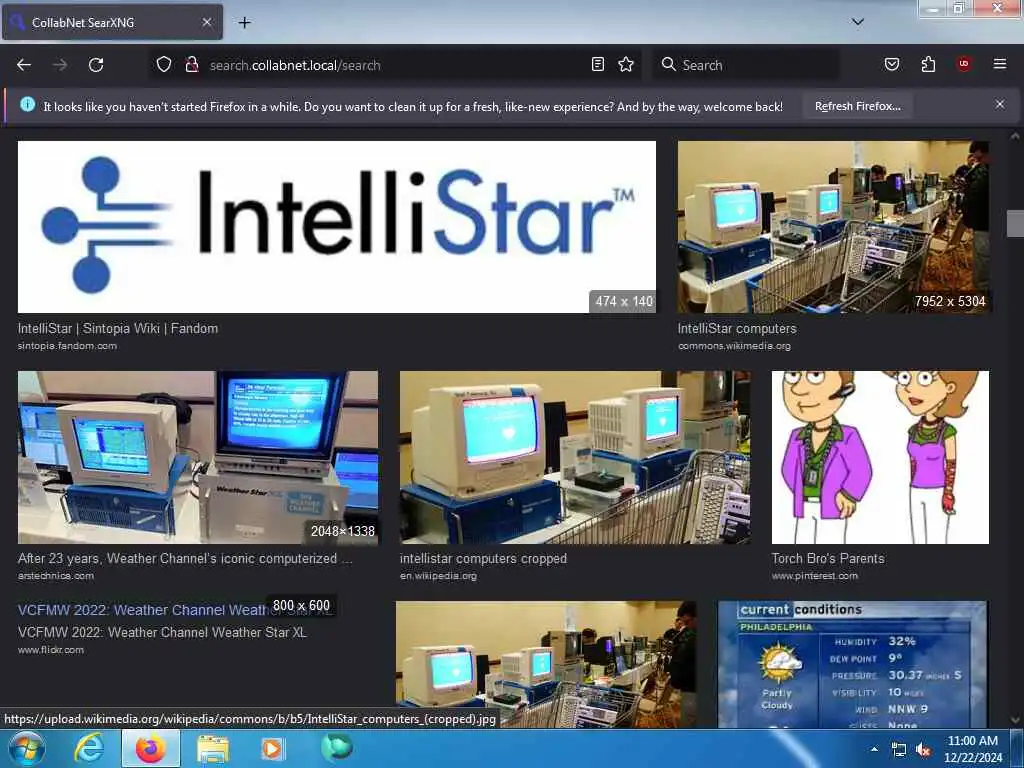Viewport: 1024px width, 768px height.
Task: Click the Torch Bro's Parents caption
Action: tap(827, 558)
